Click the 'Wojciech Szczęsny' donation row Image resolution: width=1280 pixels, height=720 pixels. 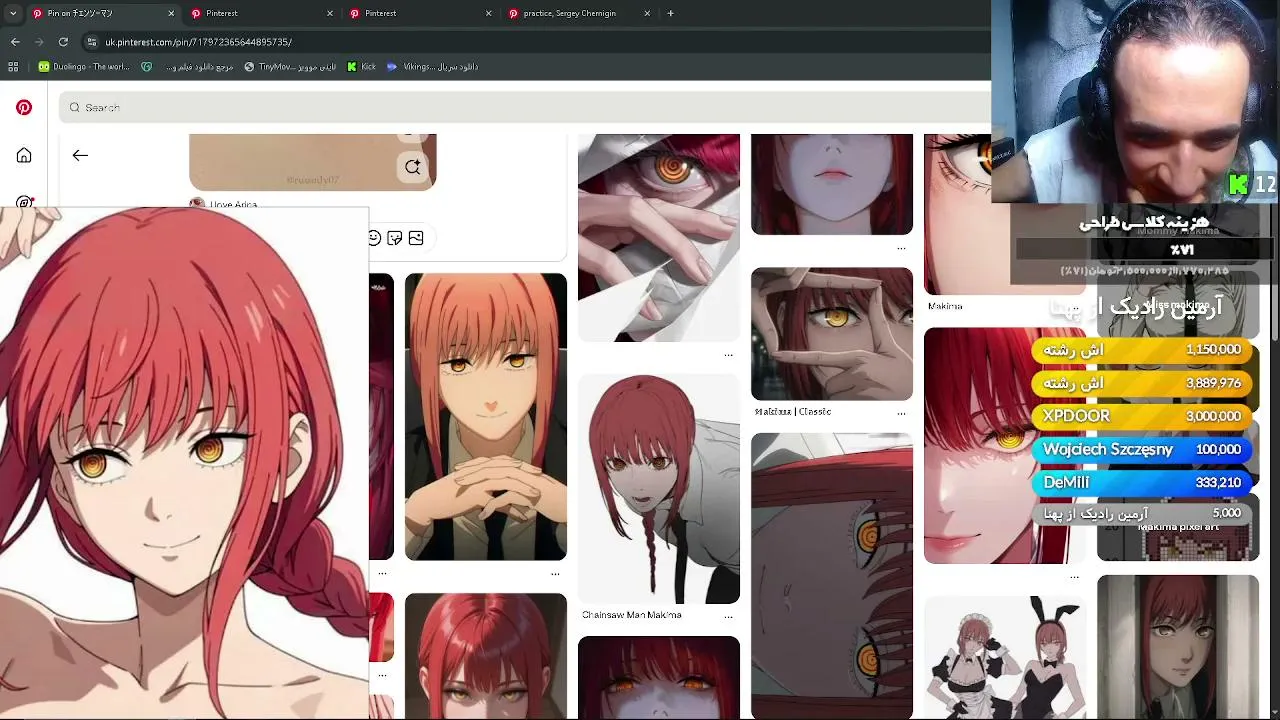(x=1142, y=449)
